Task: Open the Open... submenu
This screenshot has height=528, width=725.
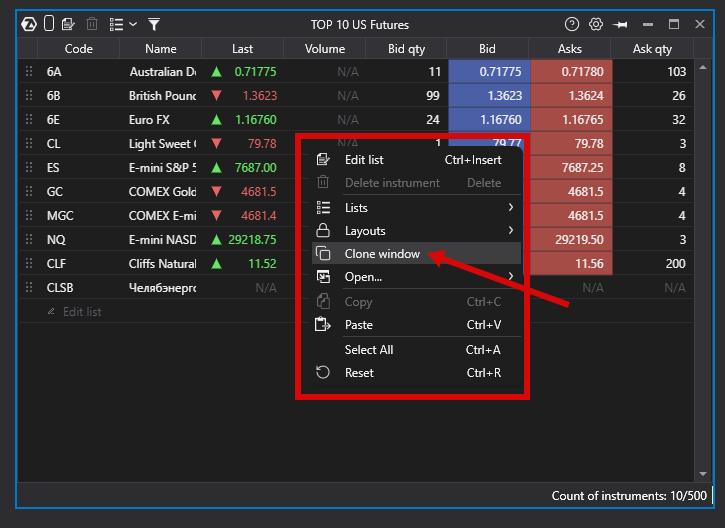Action: pyautogui.click(x=416, y=277)
